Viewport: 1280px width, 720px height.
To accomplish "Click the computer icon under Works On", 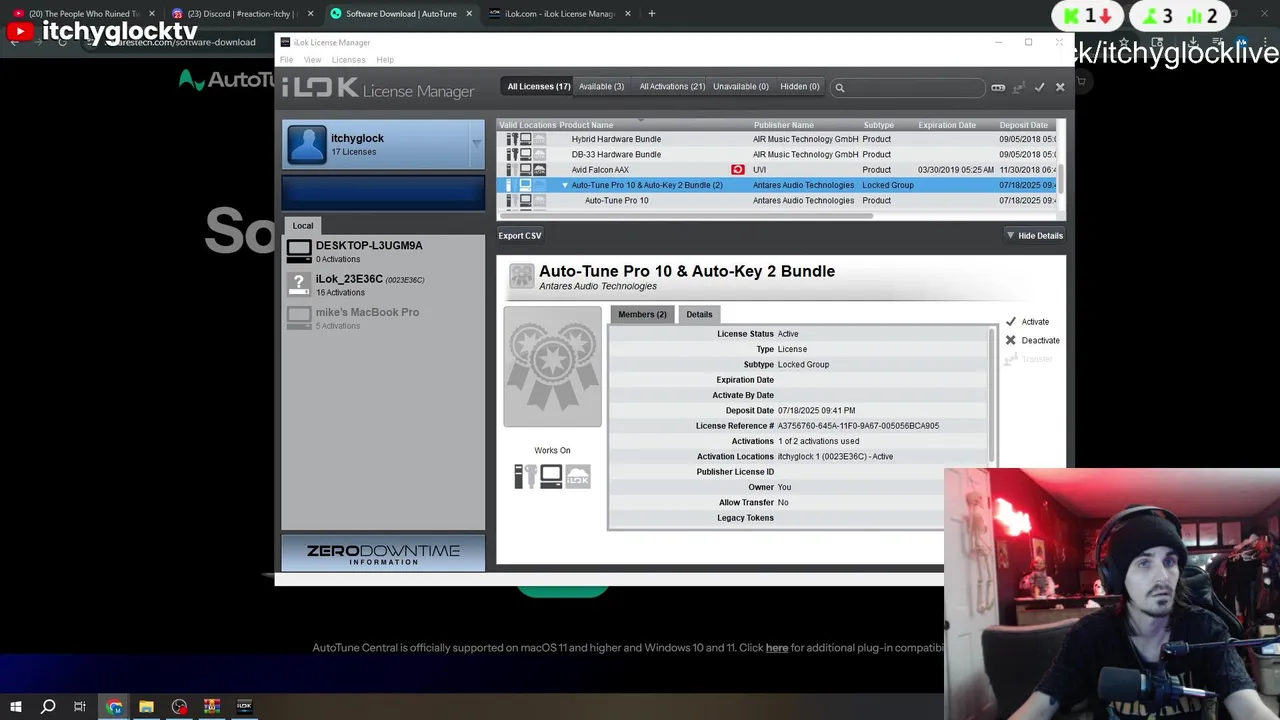I will (x=551, y=477).
